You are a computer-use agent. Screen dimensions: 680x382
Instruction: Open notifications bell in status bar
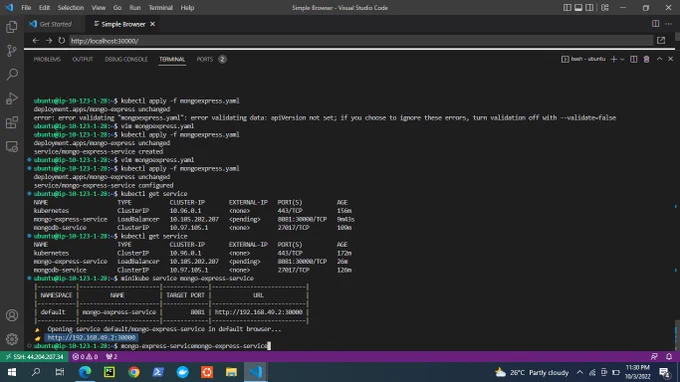pyautogui.click(x=669, y=356)
